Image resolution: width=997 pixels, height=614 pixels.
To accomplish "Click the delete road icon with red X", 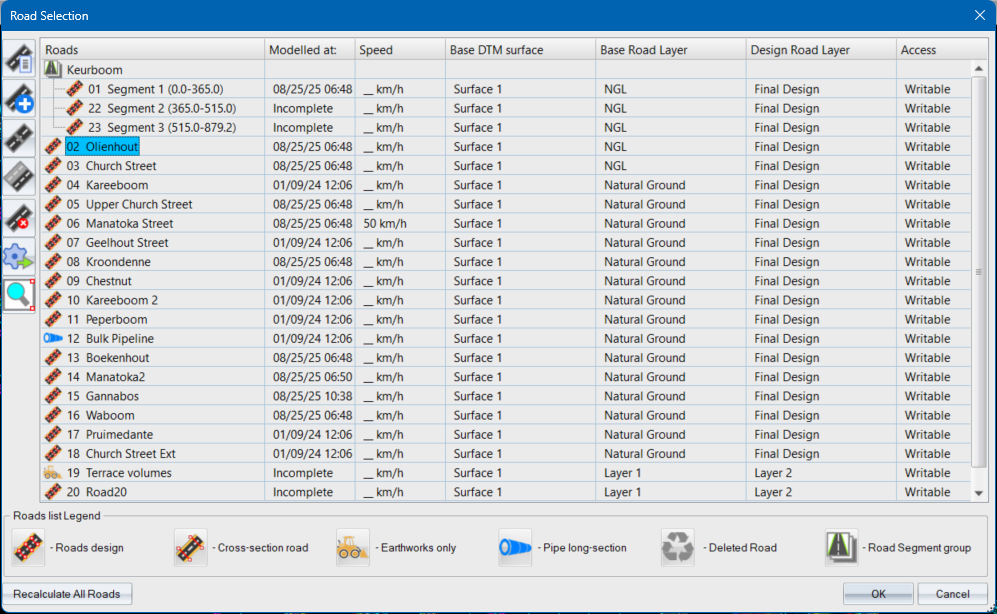I will (x=19, y=217).
